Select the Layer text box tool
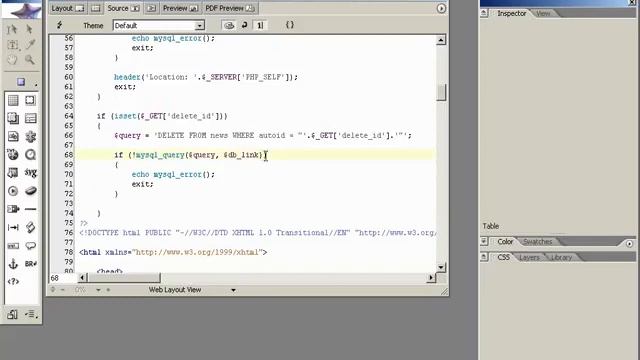The image size is (640, 360). tap(13, 44)
